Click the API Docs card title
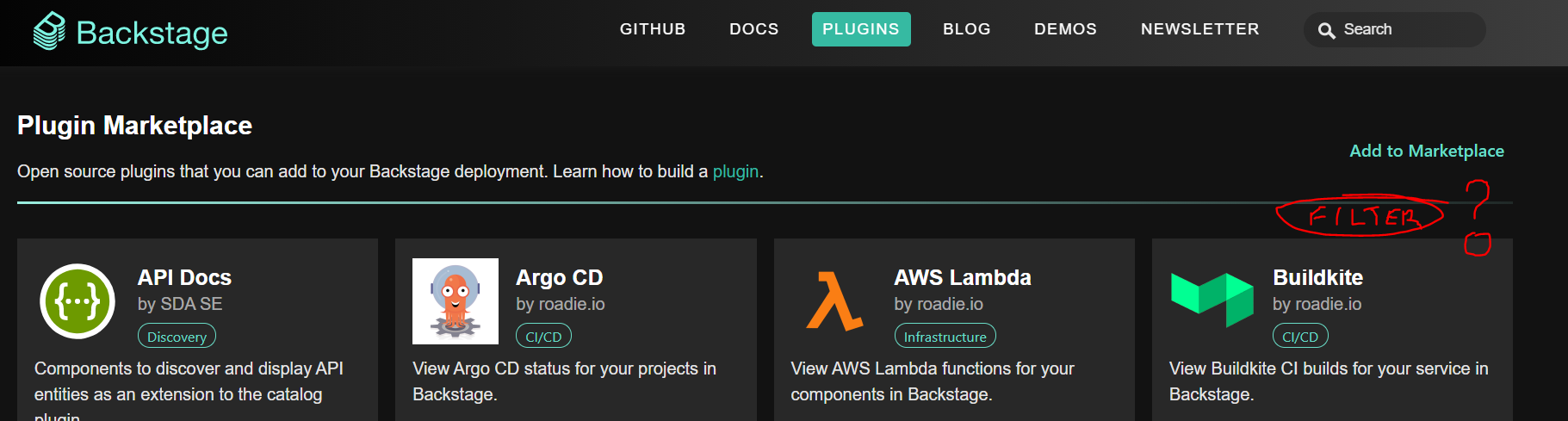 coord(184,277)
